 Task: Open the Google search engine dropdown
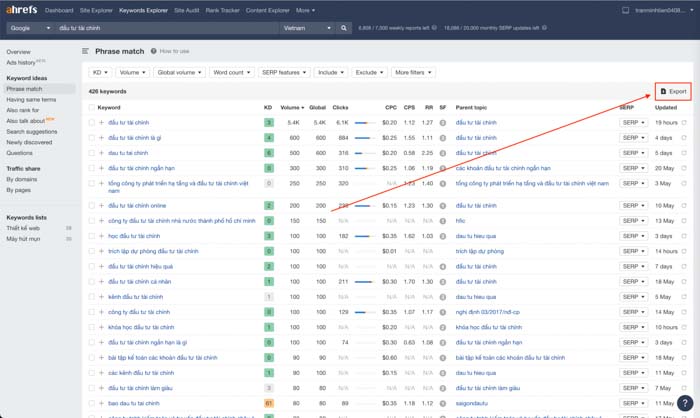click(x=30, y=28)
